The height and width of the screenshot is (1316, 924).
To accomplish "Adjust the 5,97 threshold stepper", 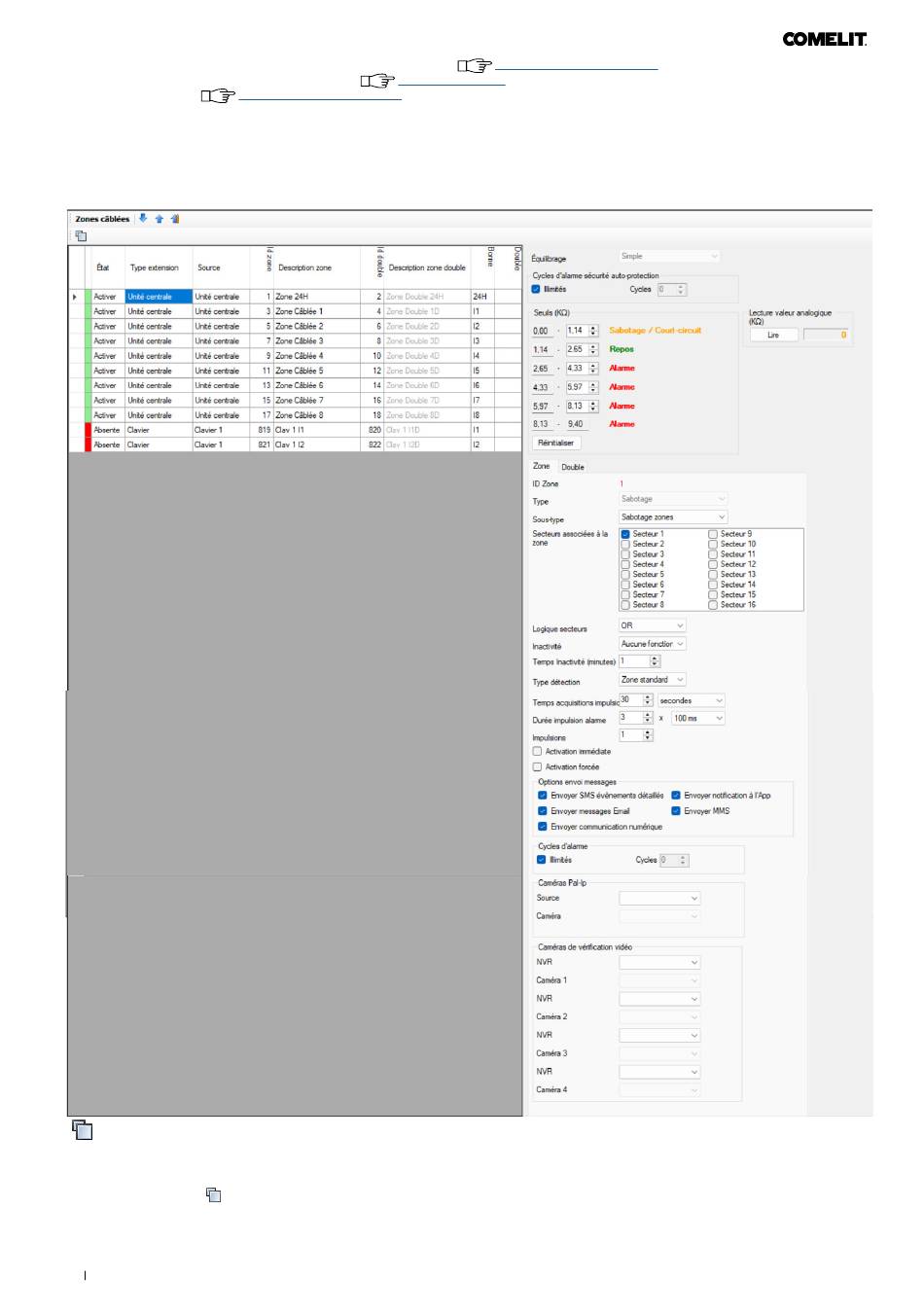I will coord(593,387).
